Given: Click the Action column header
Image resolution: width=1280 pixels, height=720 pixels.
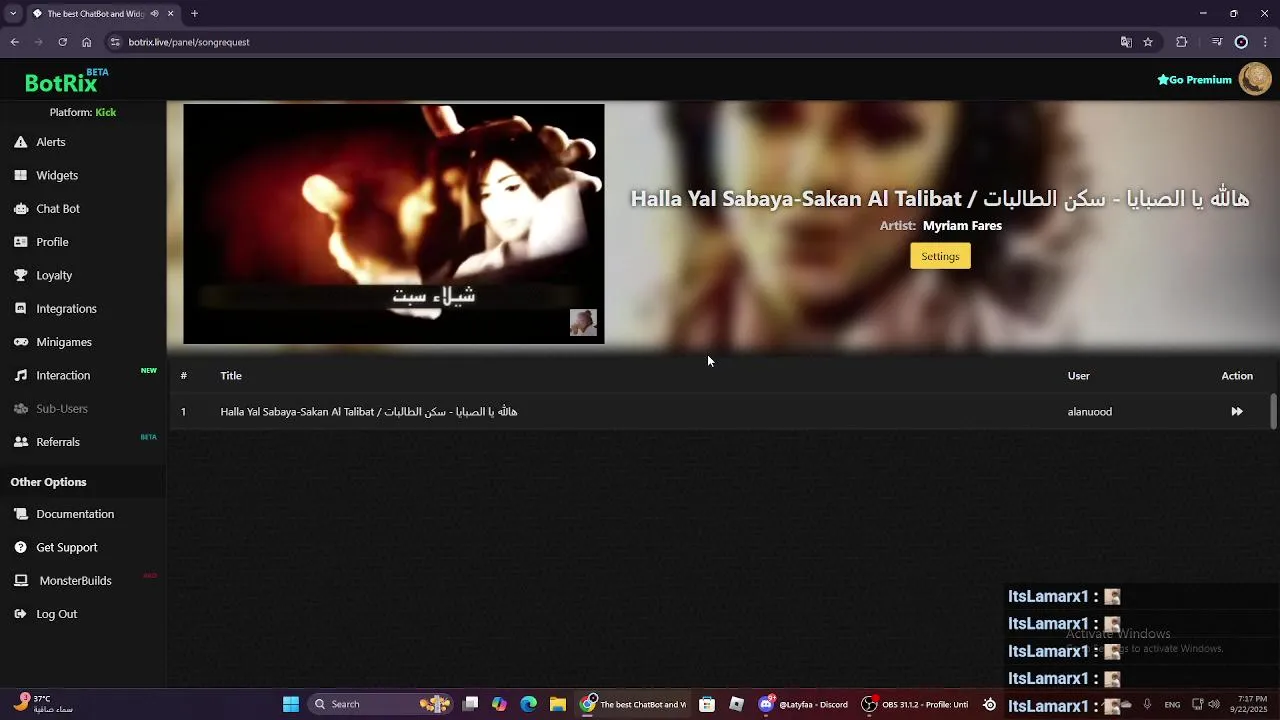Looking at the screenshot, I should [x=1237, y=376].
